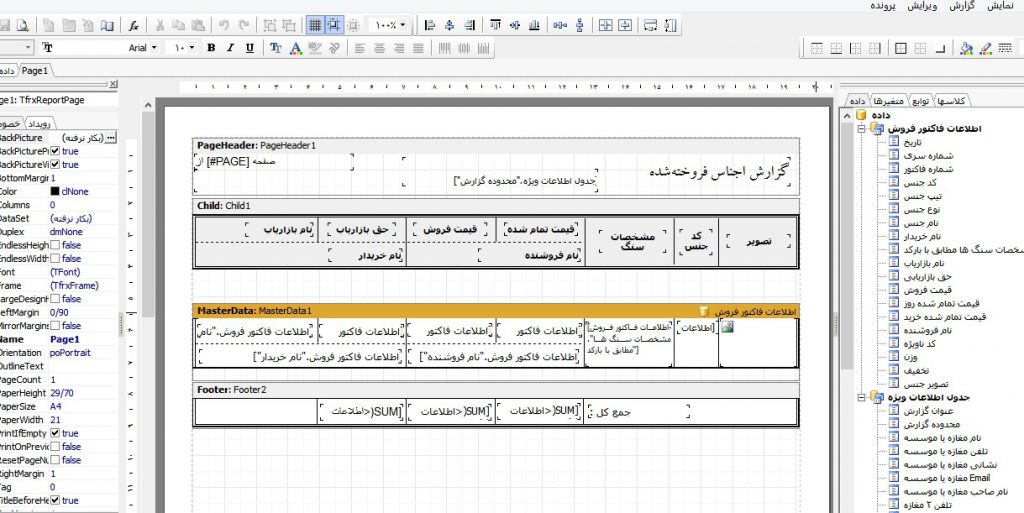Uncheck the BackPicturePrintable checkbox
1024x513 pixels.
[x=55, y=151]
